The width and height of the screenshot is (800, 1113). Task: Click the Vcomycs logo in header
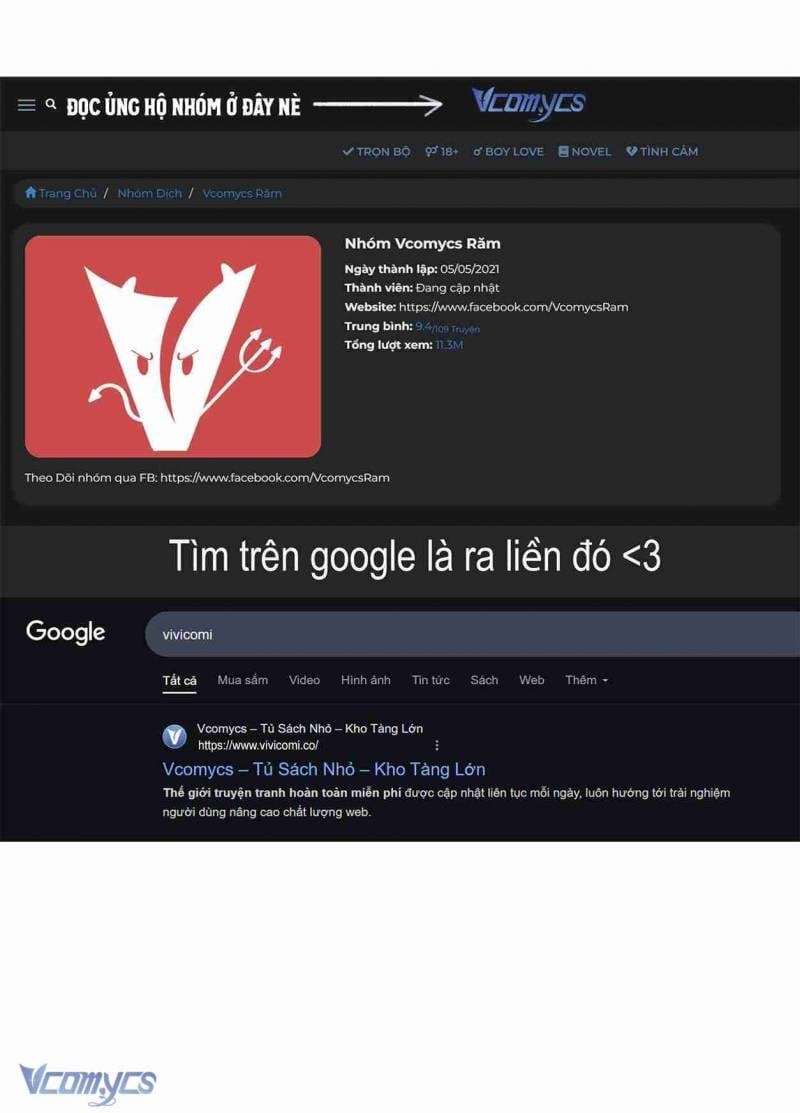(529, 104)
